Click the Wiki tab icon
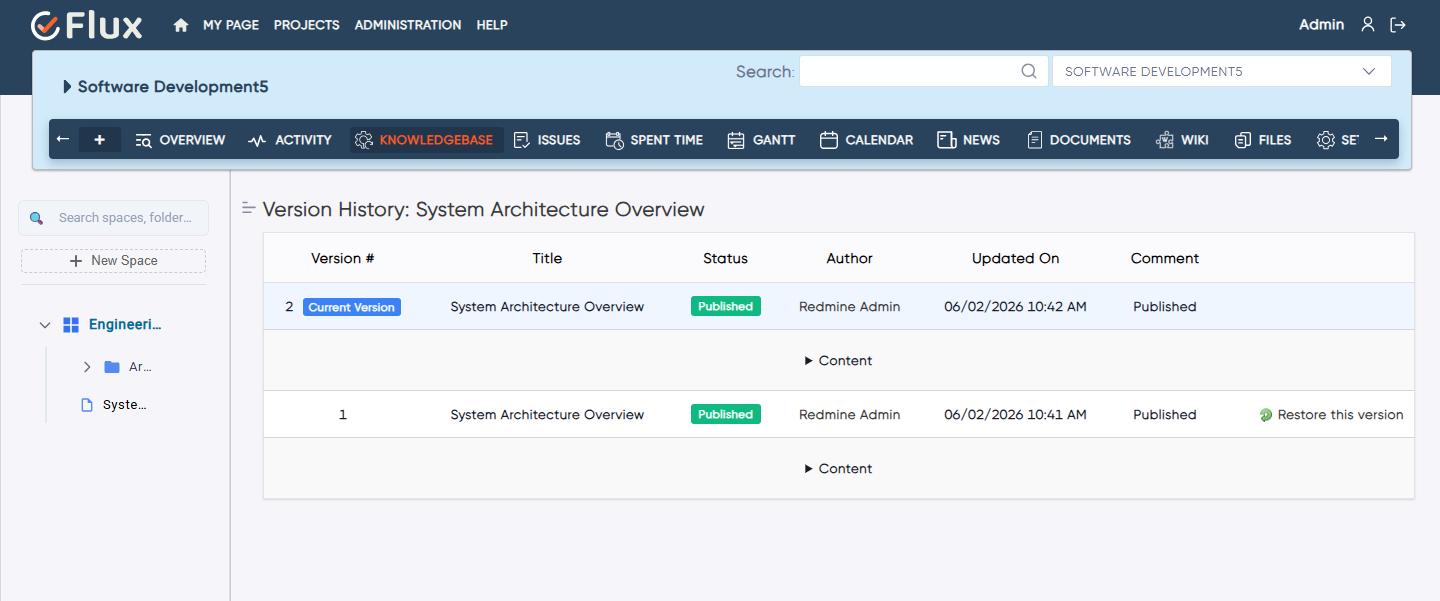The image size is (1440, 601). [1164, 140]
